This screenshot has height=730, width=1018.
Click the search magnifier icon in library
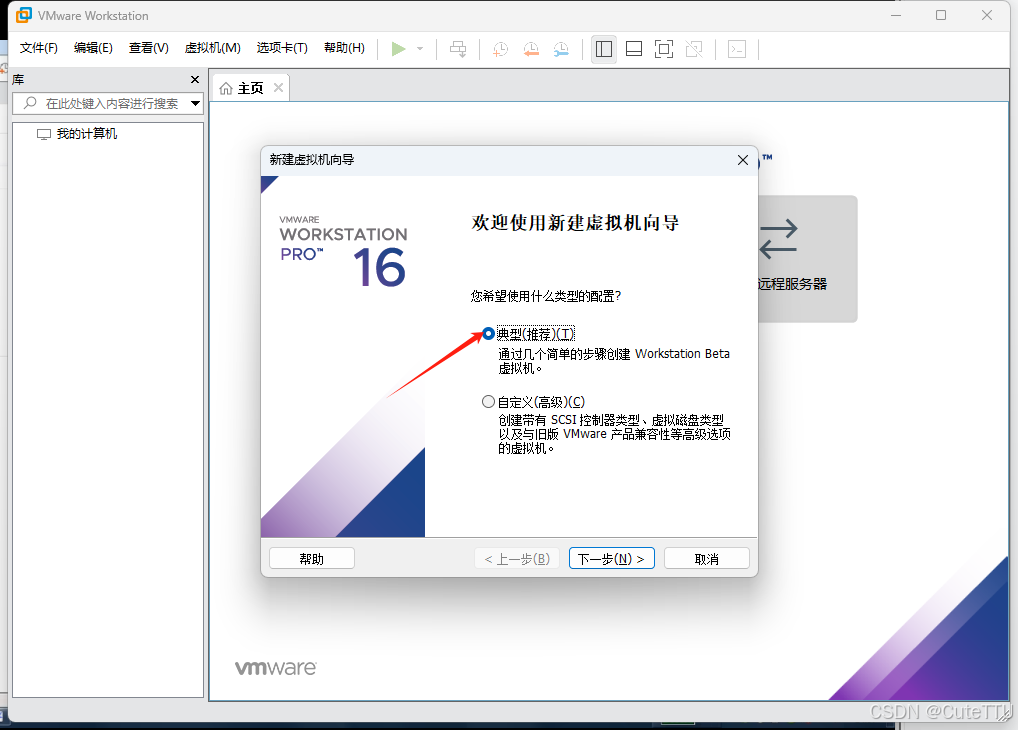(x=30, y=103)
